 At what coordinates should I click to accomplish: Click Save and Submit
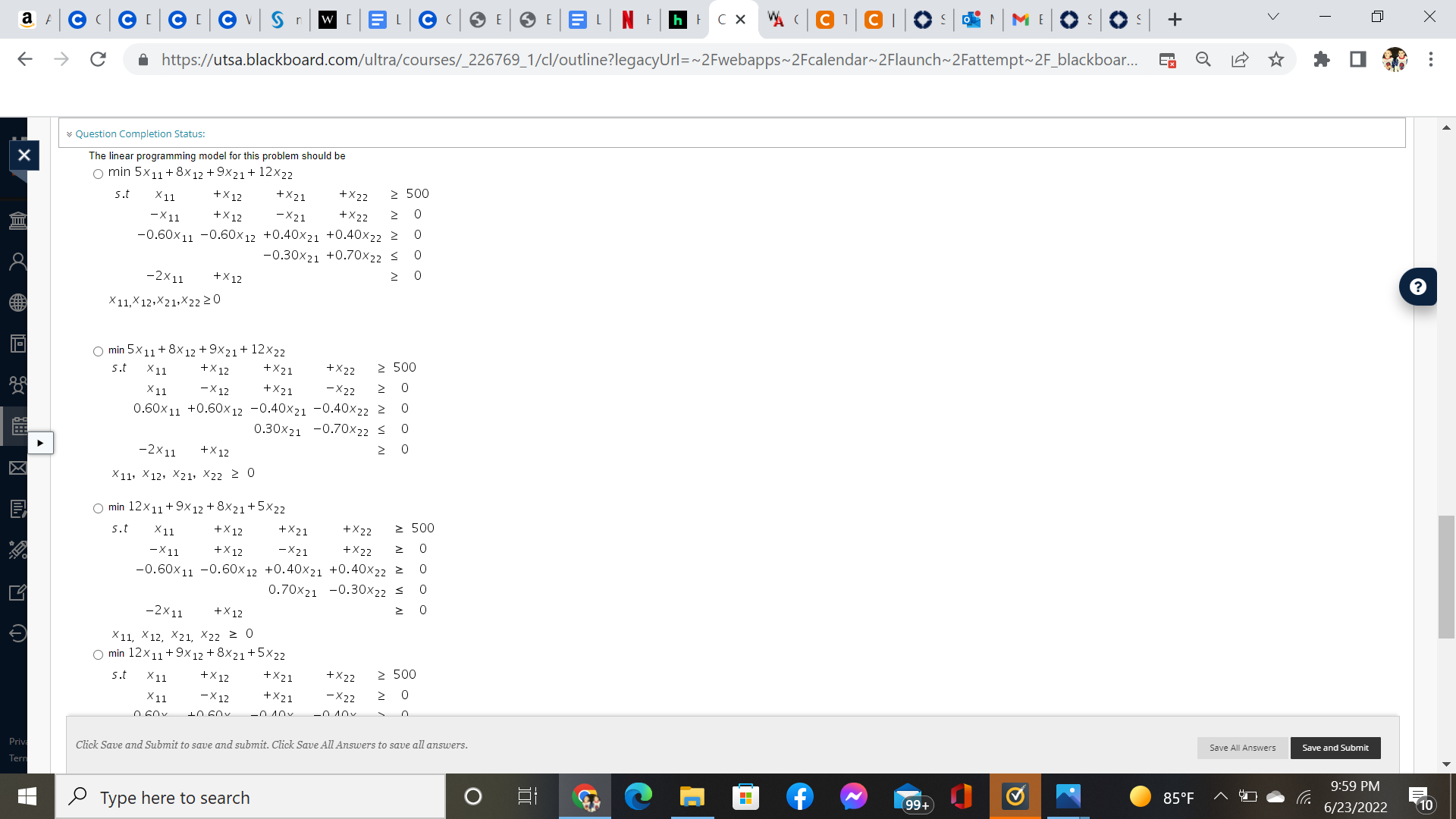[1335, 748]
